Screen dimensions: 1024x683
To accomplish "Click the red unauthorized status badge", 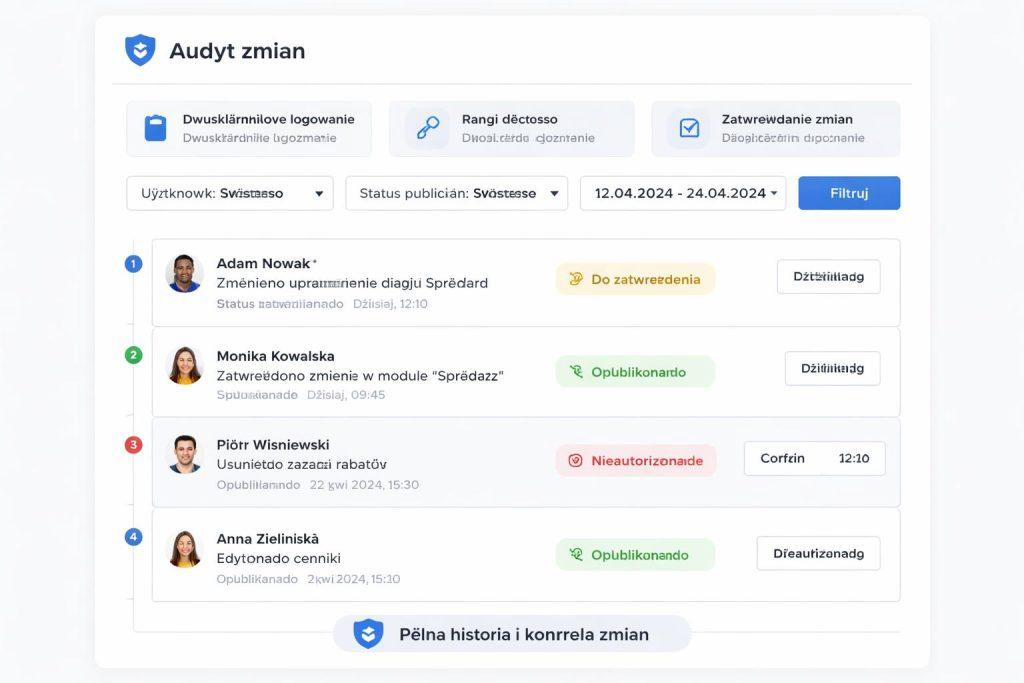I will [x=635, y=461].
